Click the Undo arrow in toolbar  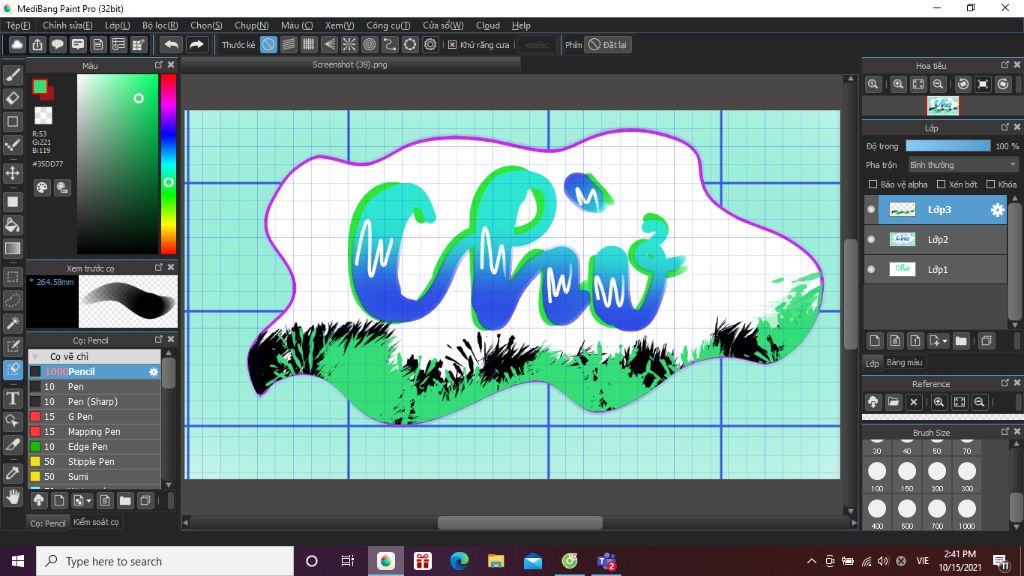pos(171,44)
